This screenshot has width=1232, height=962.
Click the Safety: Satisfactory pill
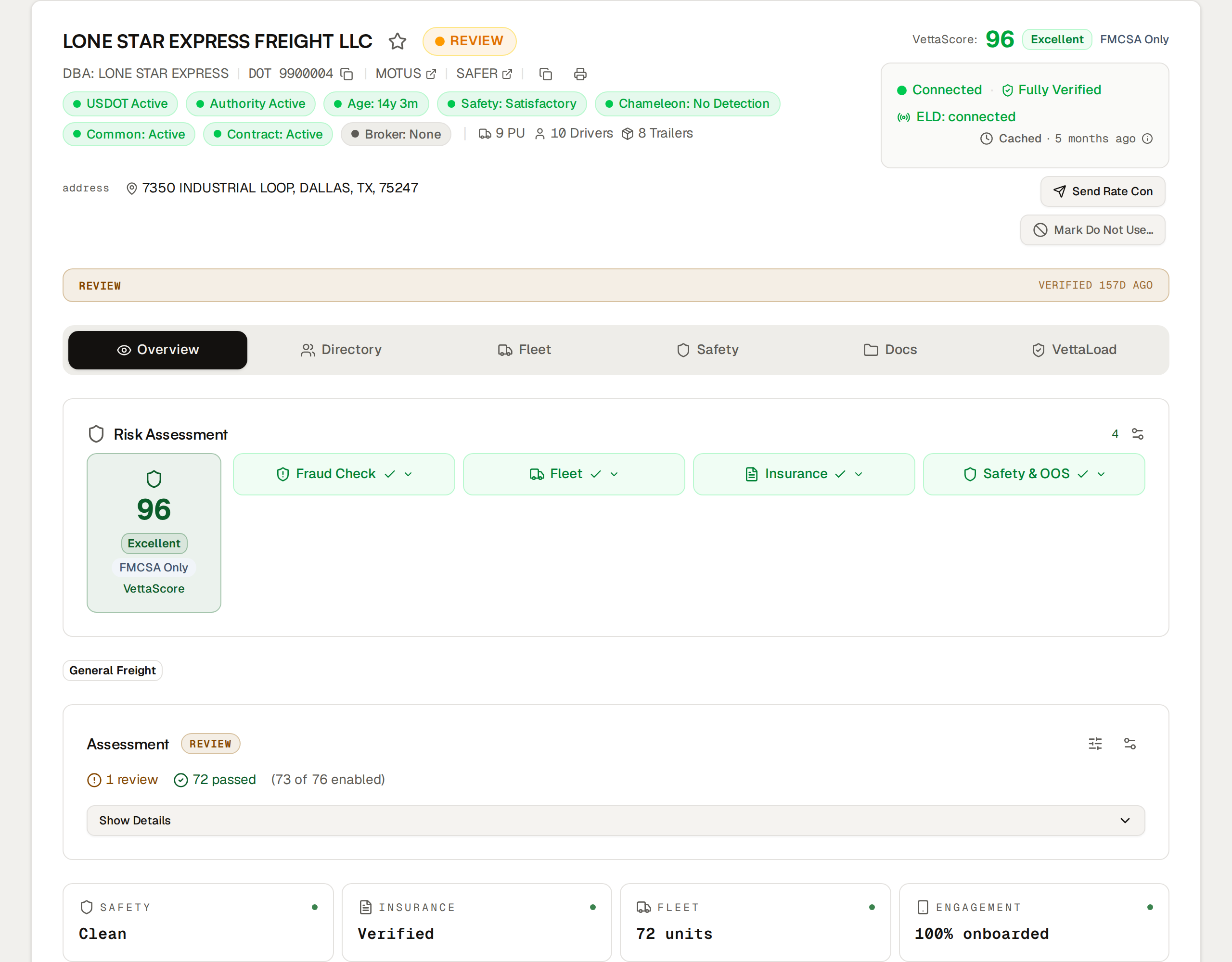coord(512,104)
